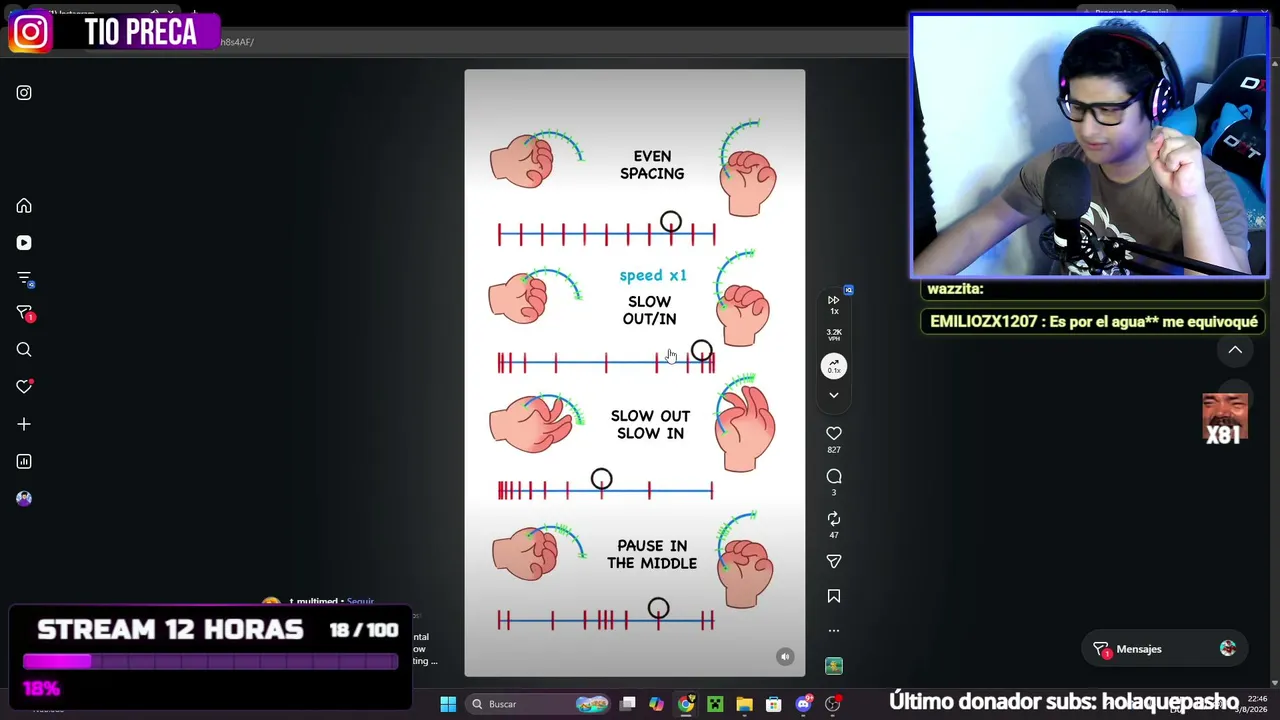Switch to Chrome on the taskbar
The height and width of the screenshot is (720, 1280).
click(685, 704)
